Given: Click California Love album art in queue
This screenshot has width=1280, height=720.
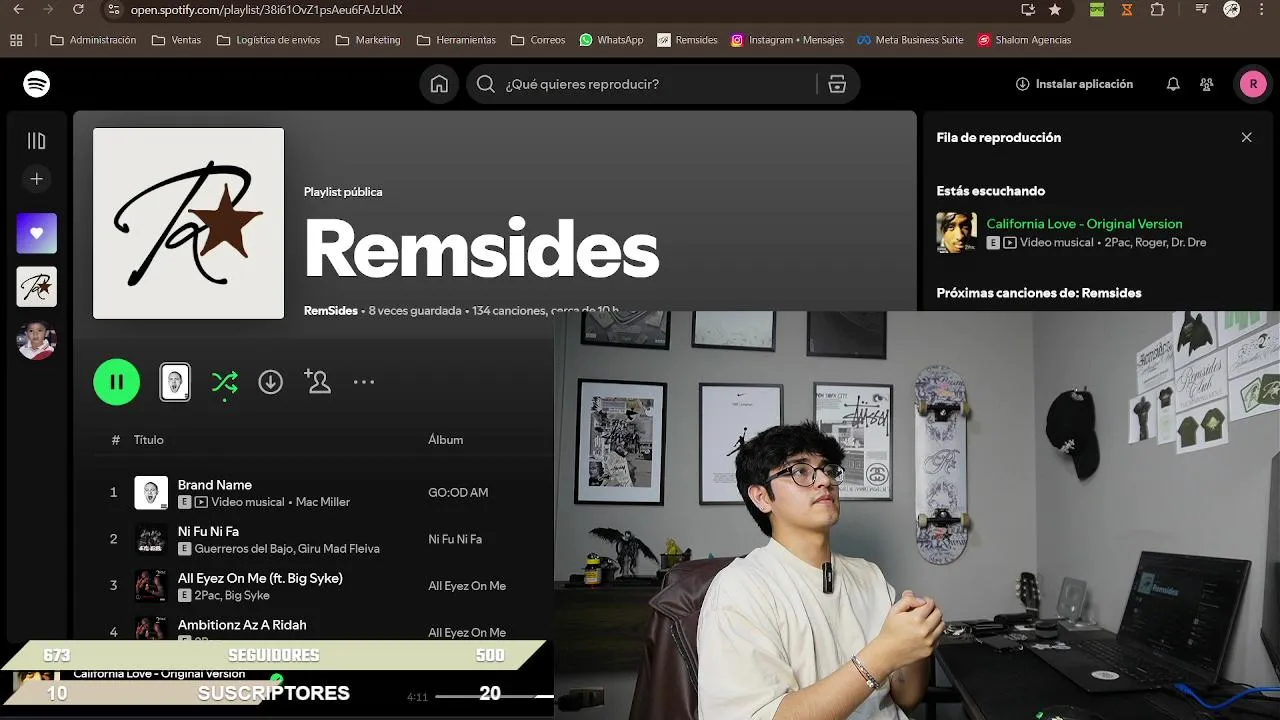Looking at the screenshot, I should coord(957,233).
